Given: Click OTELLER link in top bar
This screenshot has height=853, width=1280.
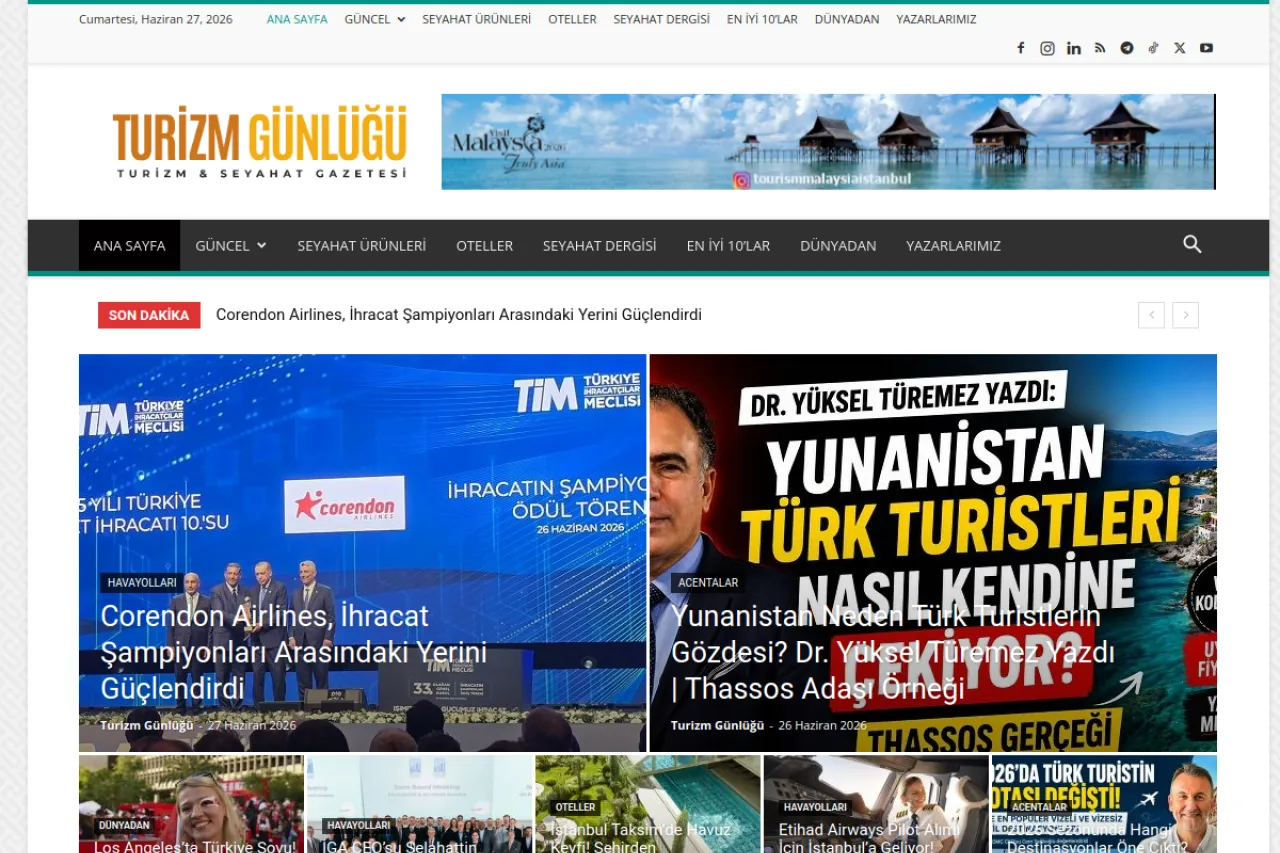Looking at the screenshot, I should 572,19.
